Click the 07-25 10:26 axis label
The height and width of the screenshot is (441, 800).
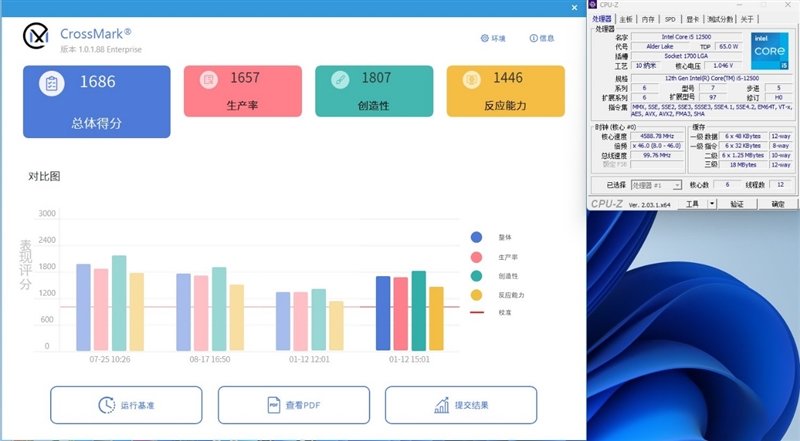pyautogui.click(x=110, y=359)
